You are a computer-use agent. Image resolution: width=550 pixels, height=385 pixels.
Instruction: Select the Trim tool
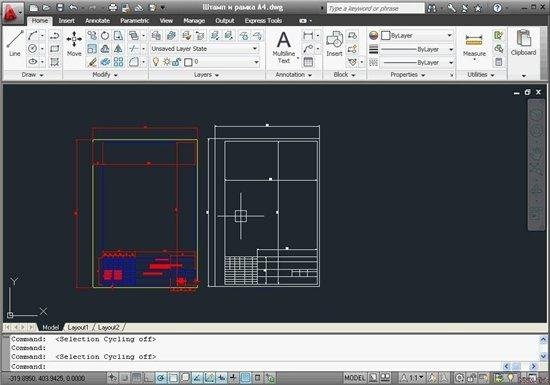point(133,49)
